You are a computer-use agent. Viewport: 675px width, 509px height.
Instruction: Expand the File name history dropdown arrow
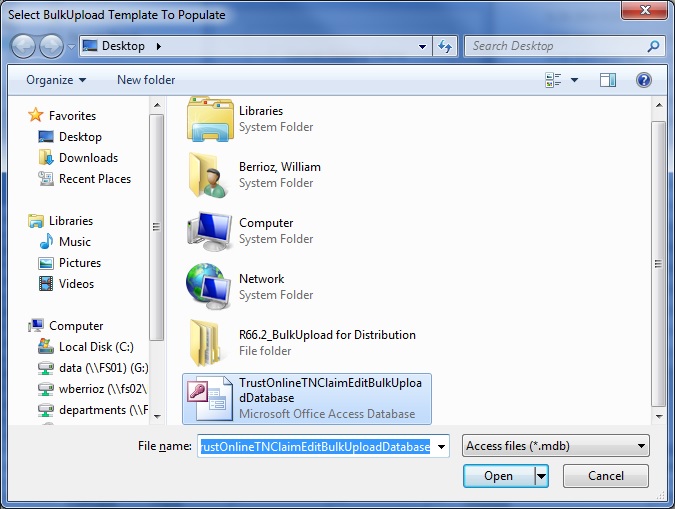tap(441, 446)
